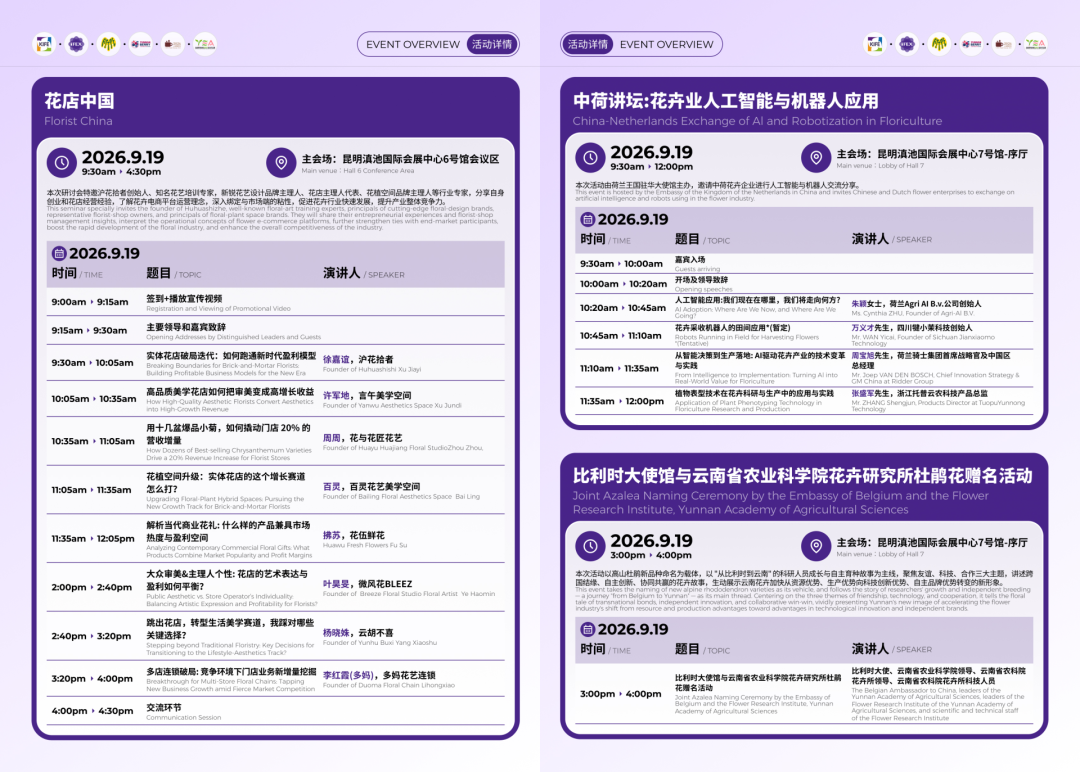1080x772 pixels.
Task: Select the 活动详情 tab on the left page
Action: tap(492, 44)
